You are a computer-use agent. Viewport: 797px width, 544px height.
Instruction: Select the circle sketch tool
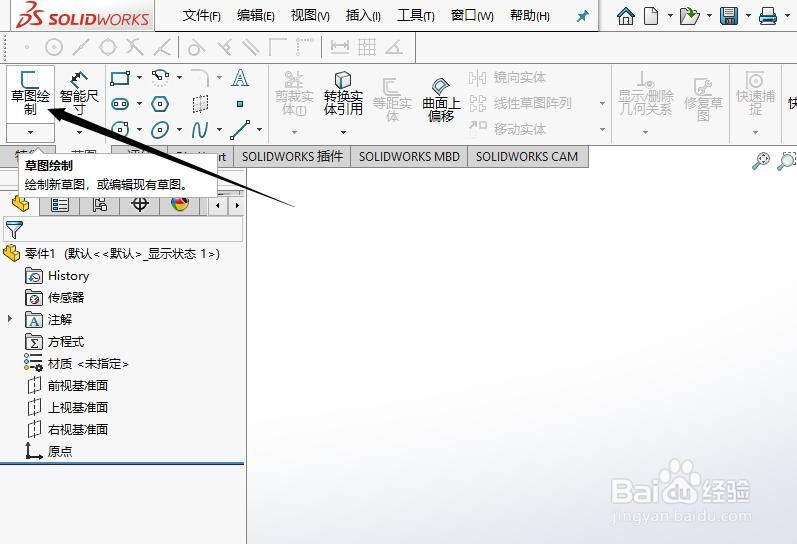(120, 130)
